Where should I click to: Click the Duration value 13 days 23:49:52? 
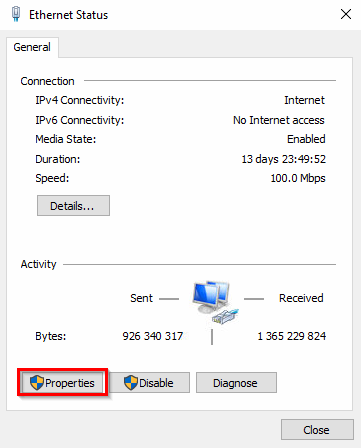click(x=283, y=159)
